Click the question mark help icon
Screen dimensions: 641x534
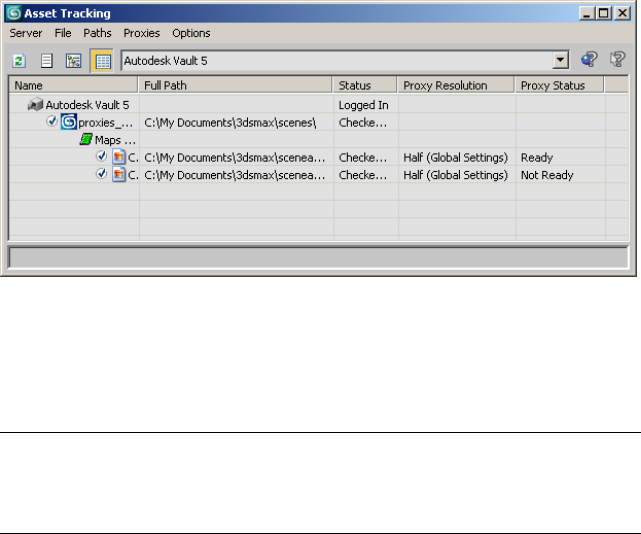pos(618,59)
